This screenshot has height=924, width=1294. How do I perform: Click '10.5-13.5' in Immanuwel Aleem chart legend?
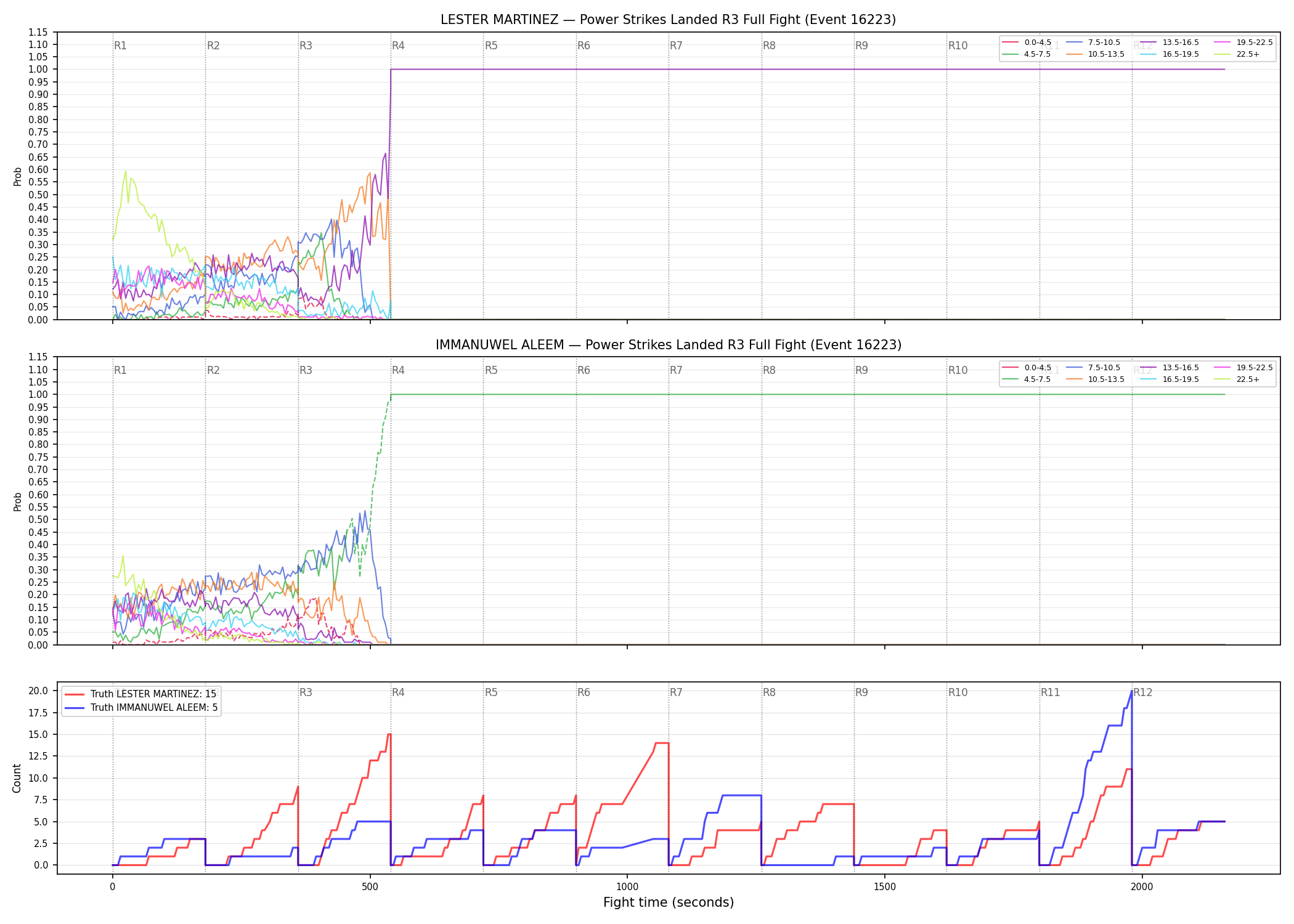pyautogui.click(x=1106, y=379)
